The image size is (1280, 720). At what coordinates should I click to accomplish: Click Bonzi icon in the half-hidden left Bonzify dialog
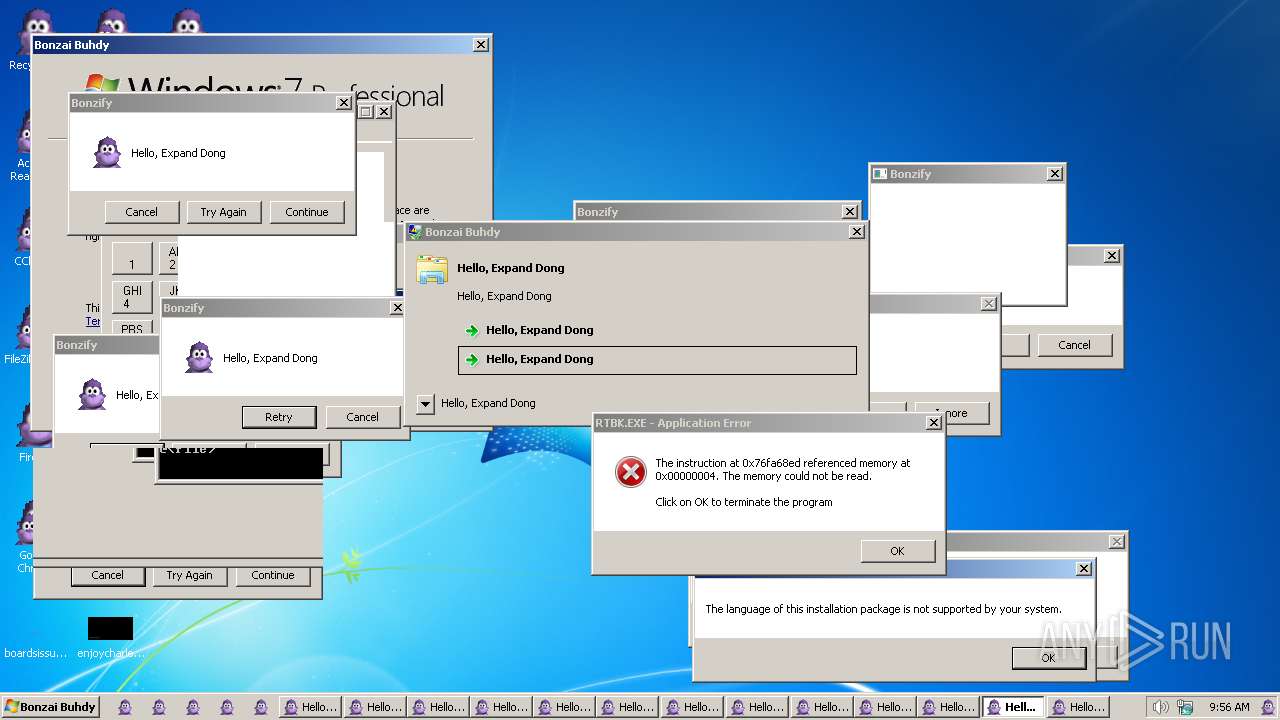pyautogui.click(x=93, y=395)
